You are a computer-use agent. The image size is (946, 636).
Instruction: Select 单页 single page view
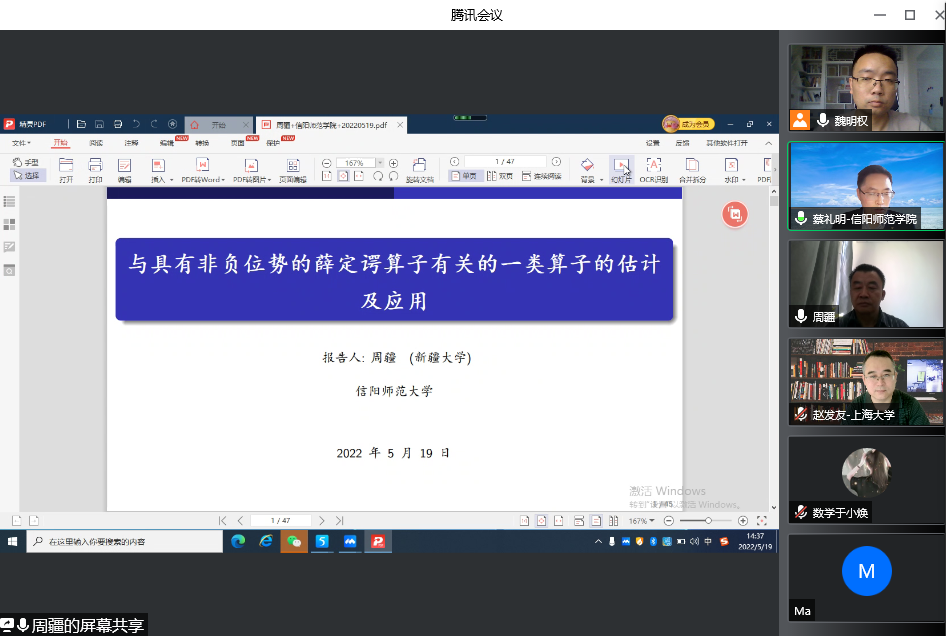[x=464, y=176]
